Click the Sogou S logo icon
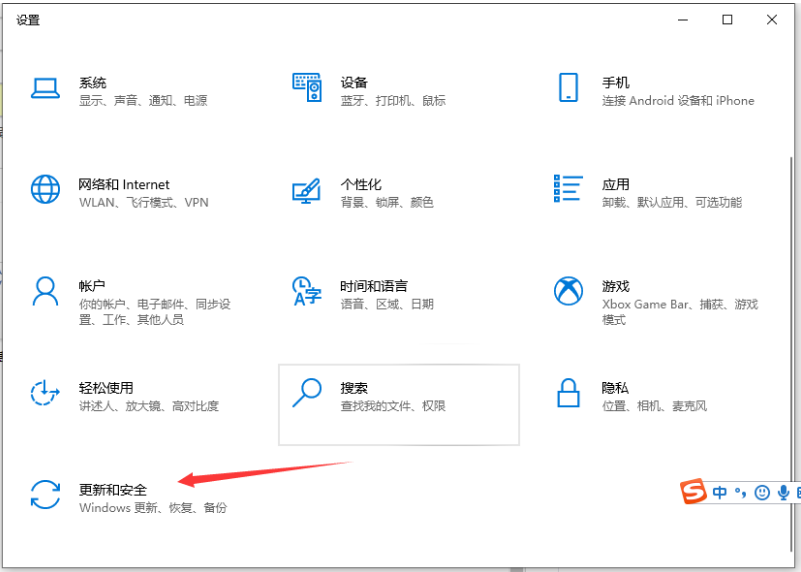 click(694, 492)
